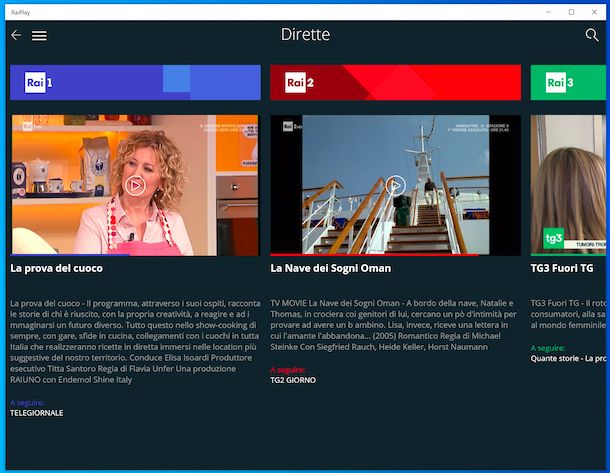This screenshot has width=610, height=473.
Task: Open the hamburger menu
Action: pyautogui.click(x=39, y=36)
